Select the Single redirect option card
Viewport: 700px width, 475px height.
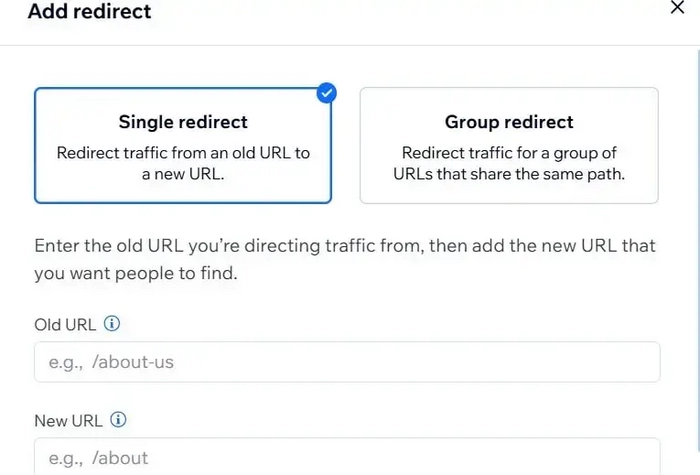click(x=183, y=145)
